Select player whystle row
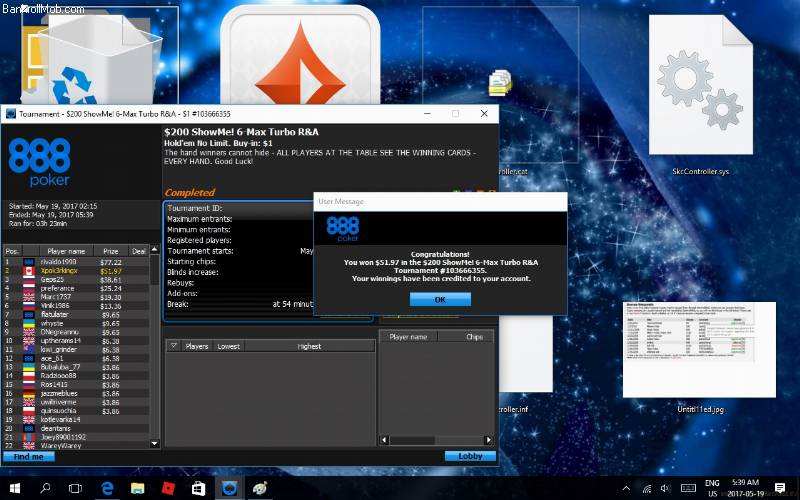The image size is (800, 500). pyautogui.click(x=77, y=323)
